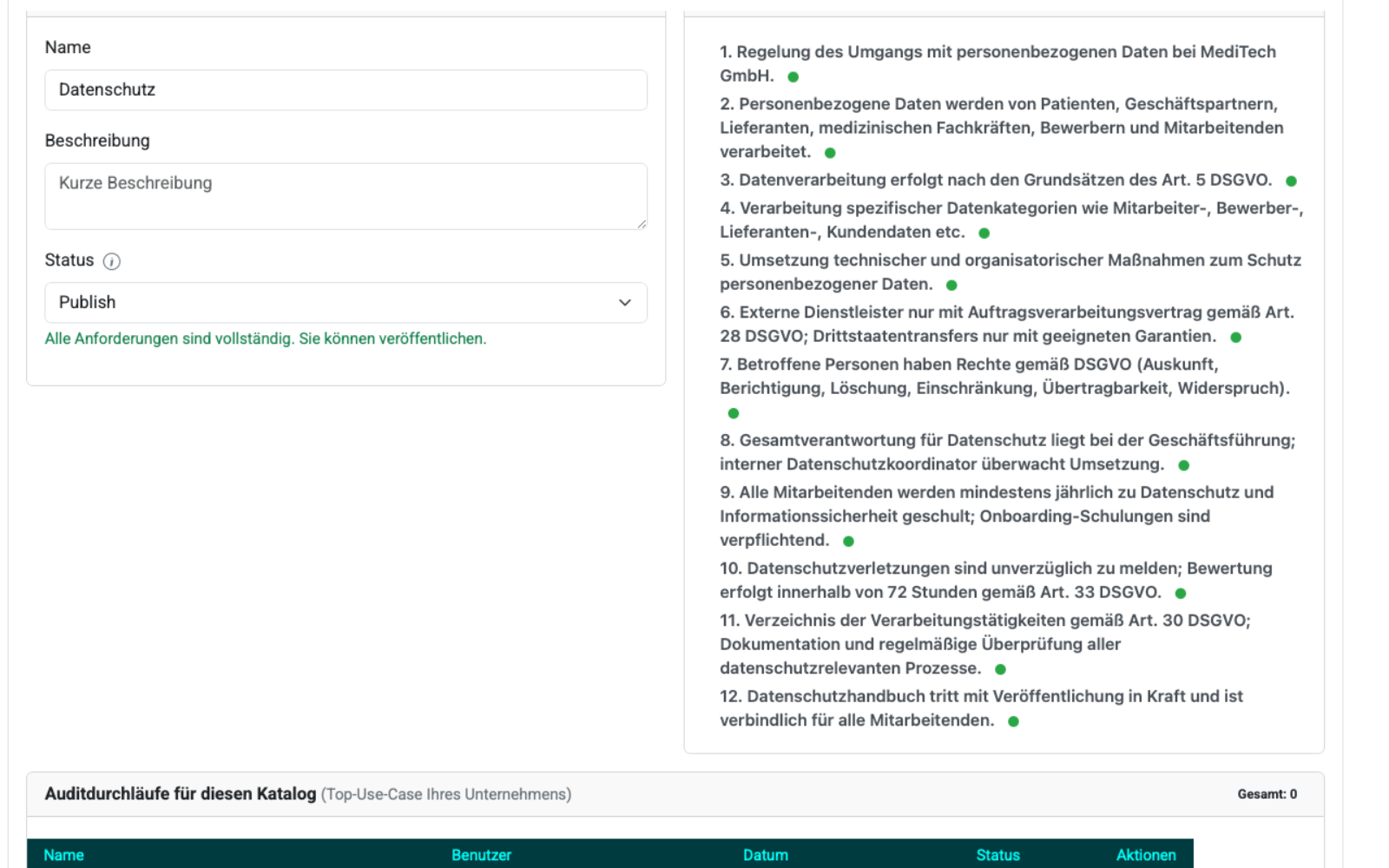Click the chevron arrow in Status select

[x=624, y=303]
